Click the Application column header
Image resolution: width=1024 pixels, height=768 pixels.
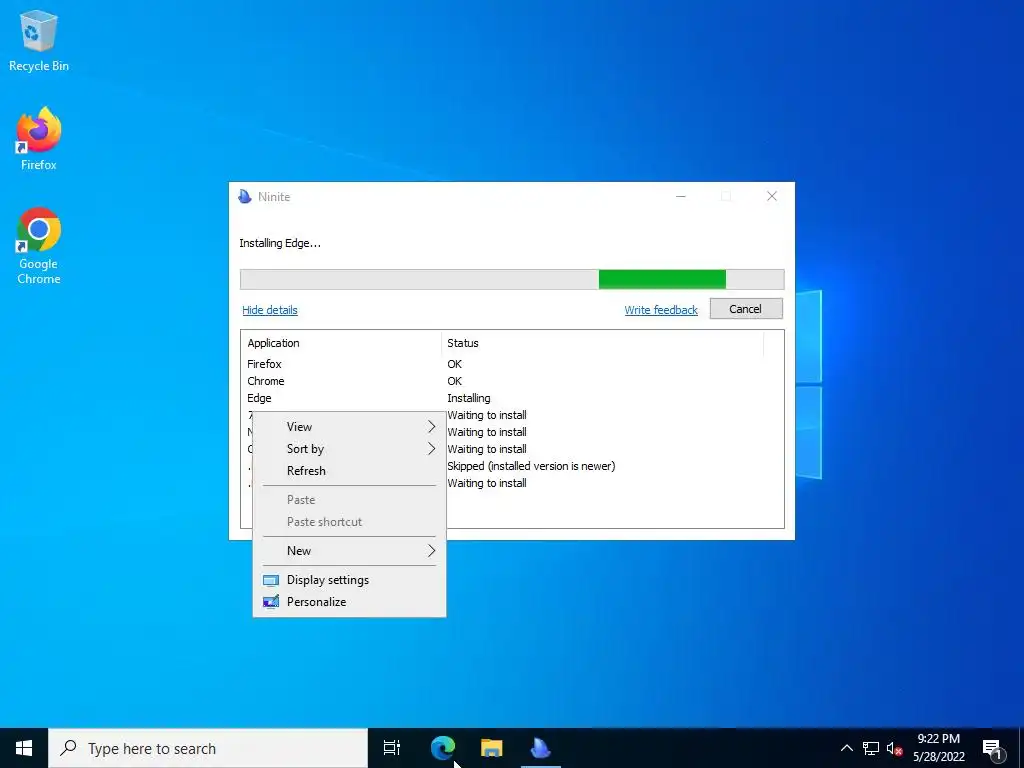342,343
